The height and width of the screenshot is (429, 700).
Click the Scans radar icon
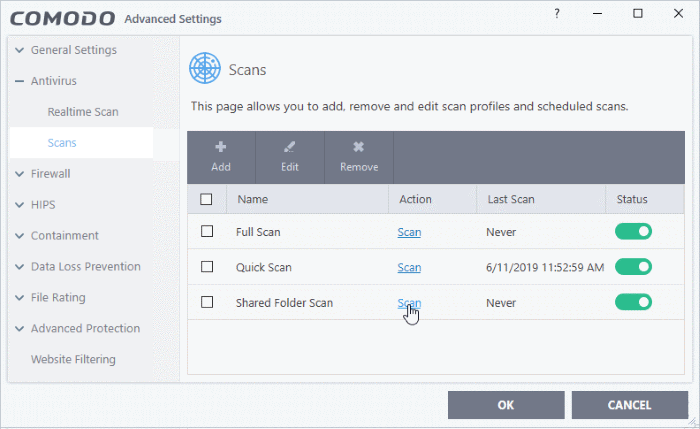(205, 68)
